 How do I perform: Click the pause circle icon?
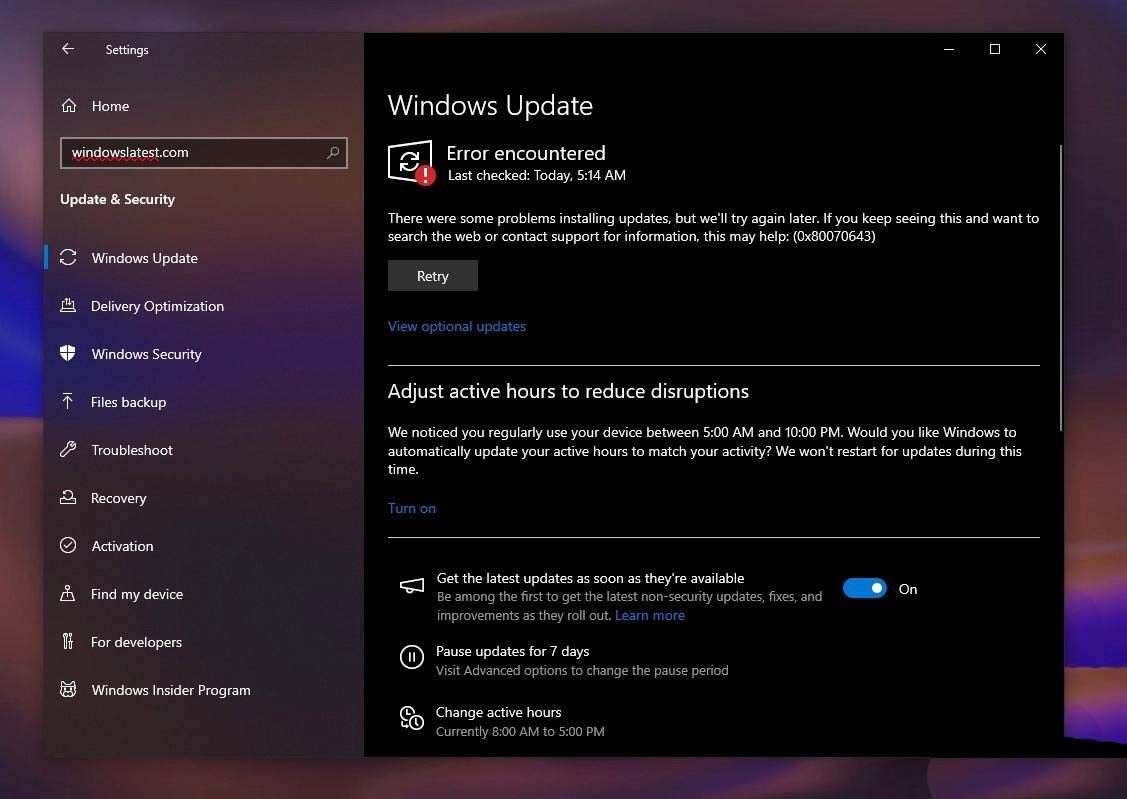(412, 657)
